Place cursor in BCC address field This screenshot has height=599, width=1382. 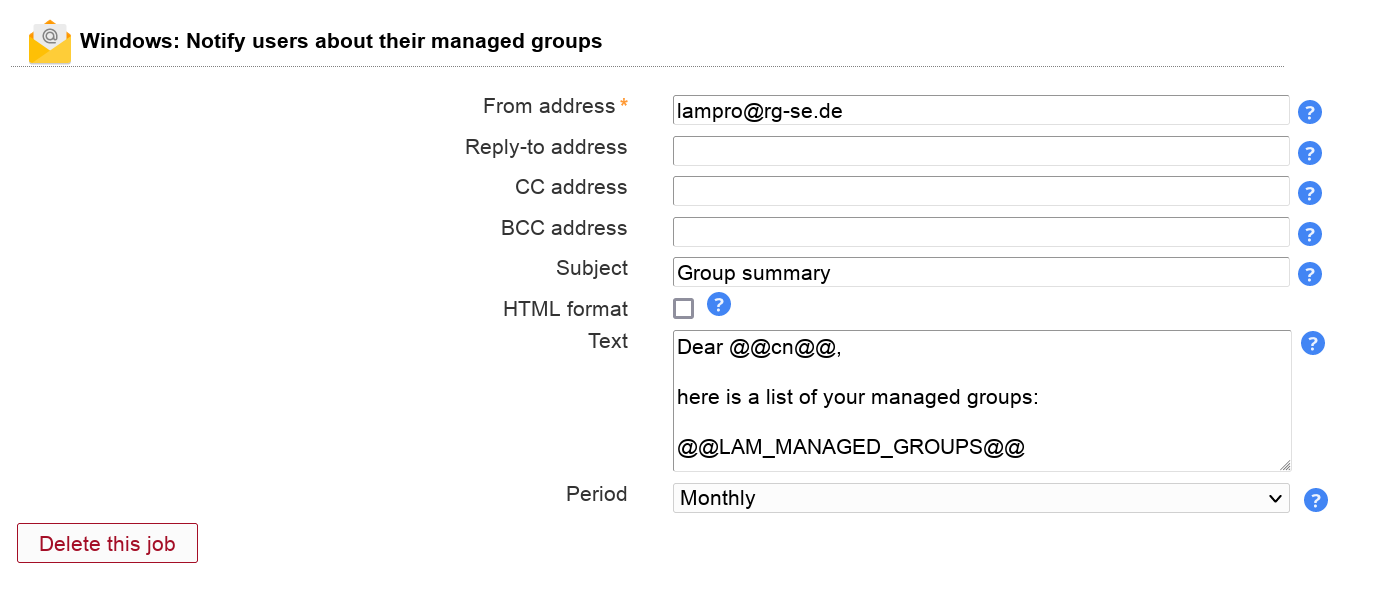point(980,232)
